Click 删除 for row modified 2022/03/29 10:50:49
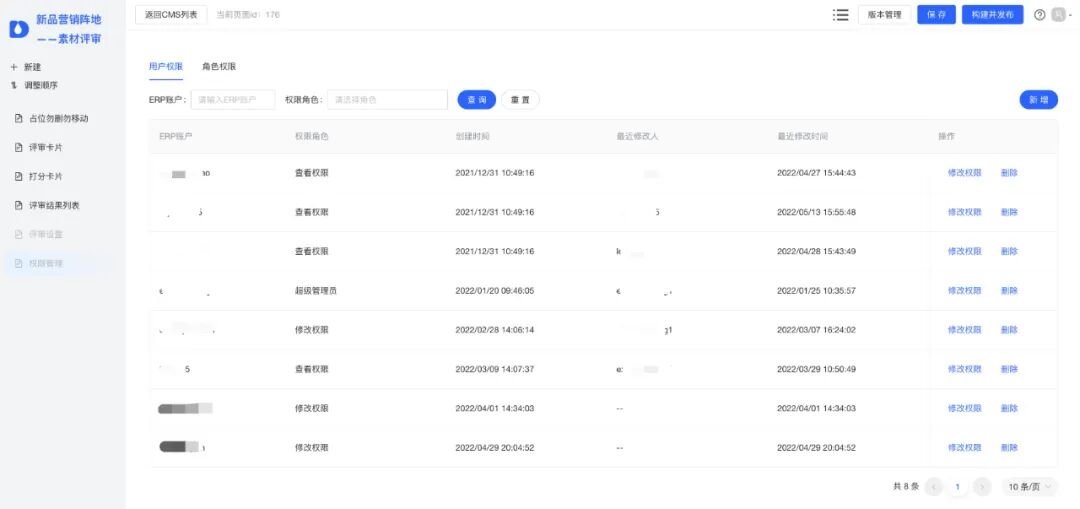Image resolution: width=1080 pixels, height=509 pixels. click(x=1009, y=369)
